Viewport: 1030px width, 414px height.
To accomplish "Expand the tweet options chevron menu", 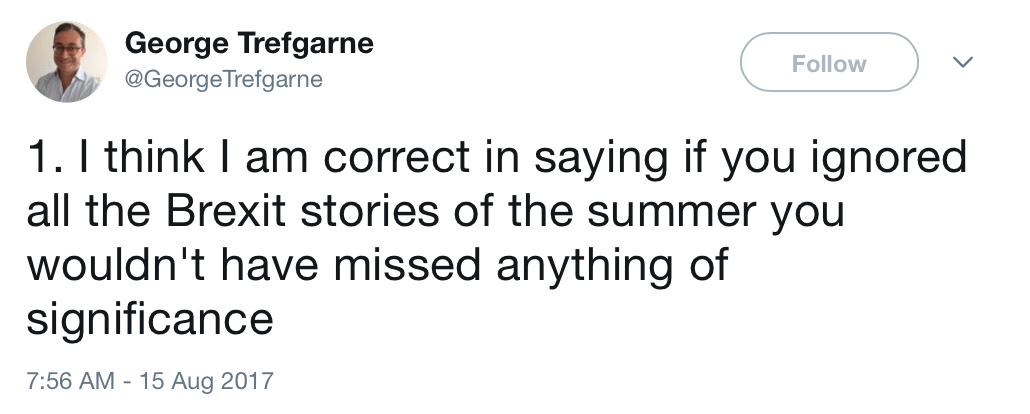I will (963, 63).
